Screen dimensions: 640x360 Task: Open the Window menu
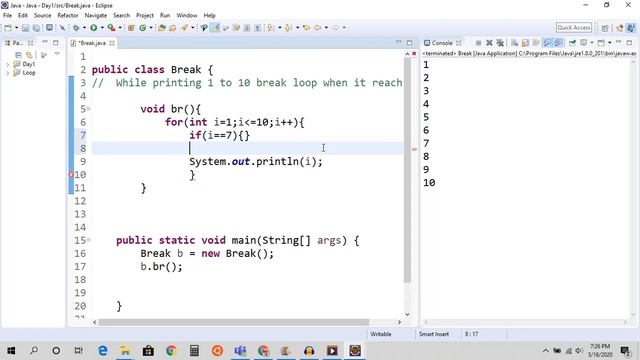(187, 16)
